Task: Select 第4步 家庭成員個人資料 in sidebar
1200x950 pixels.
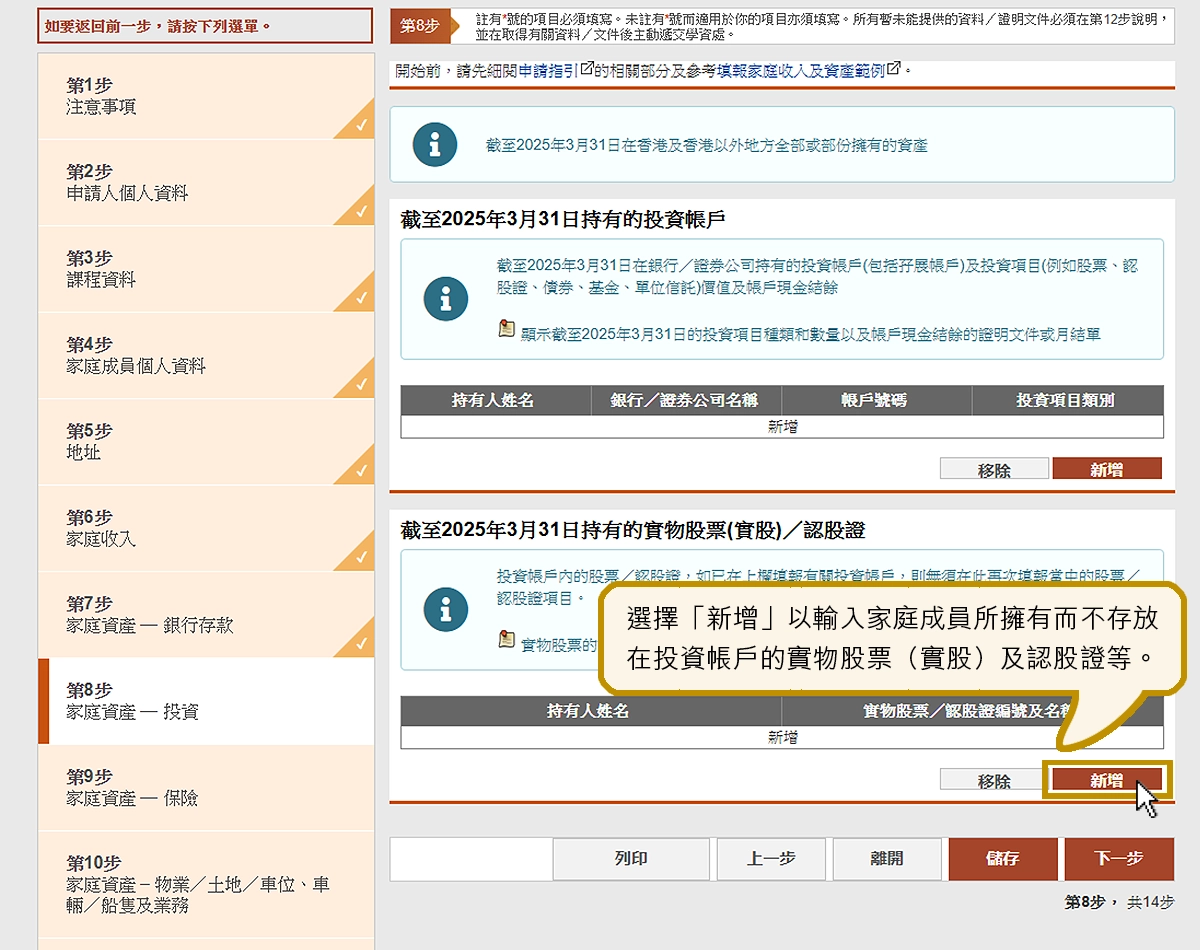Action: coord(205,355)
